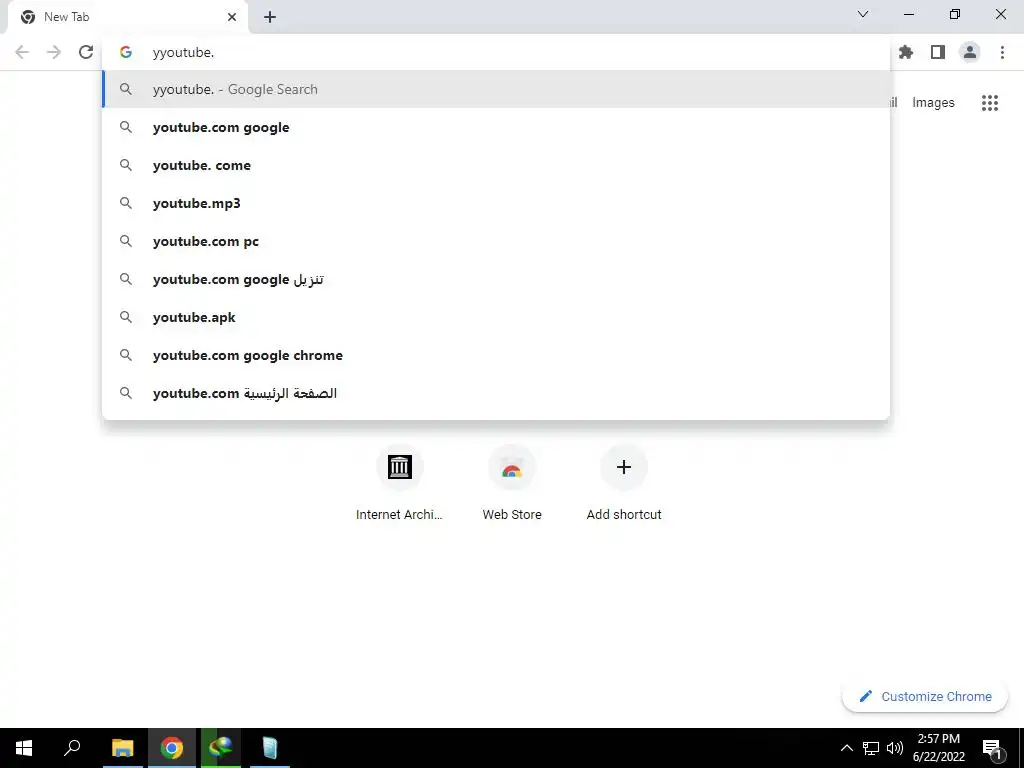Close the New Tab tab

click(x=232, y=17)
